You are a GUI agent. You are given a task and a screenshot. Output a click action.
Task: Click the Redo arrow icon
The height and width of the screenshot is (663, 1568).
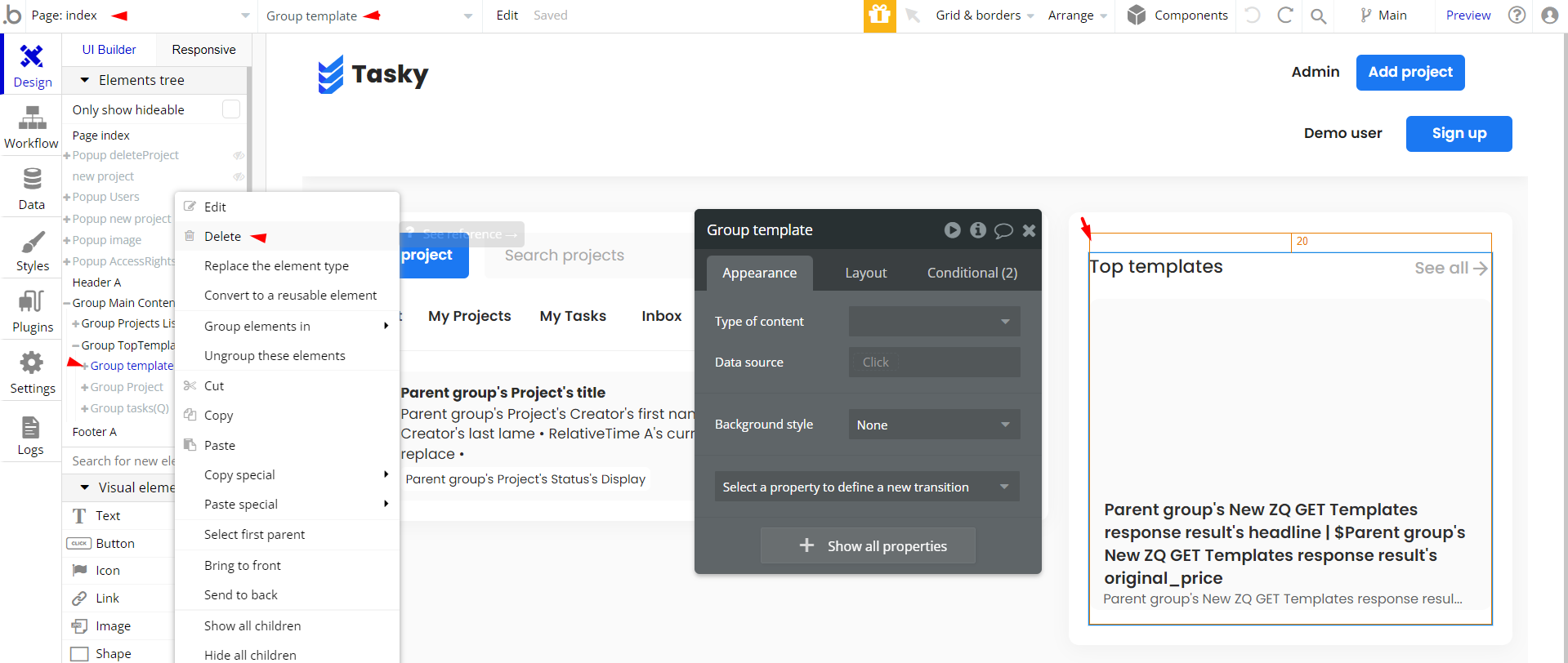1284,15
